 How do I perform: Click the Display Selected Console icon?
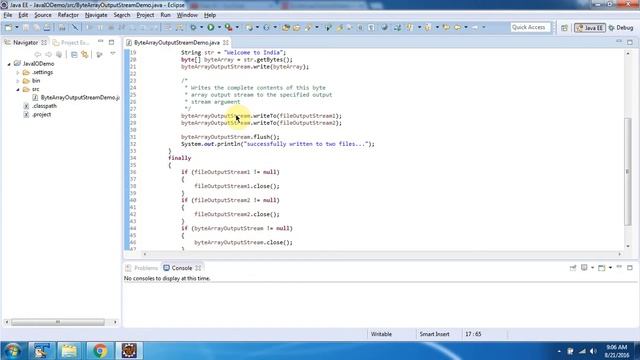(x=584, y=268)
